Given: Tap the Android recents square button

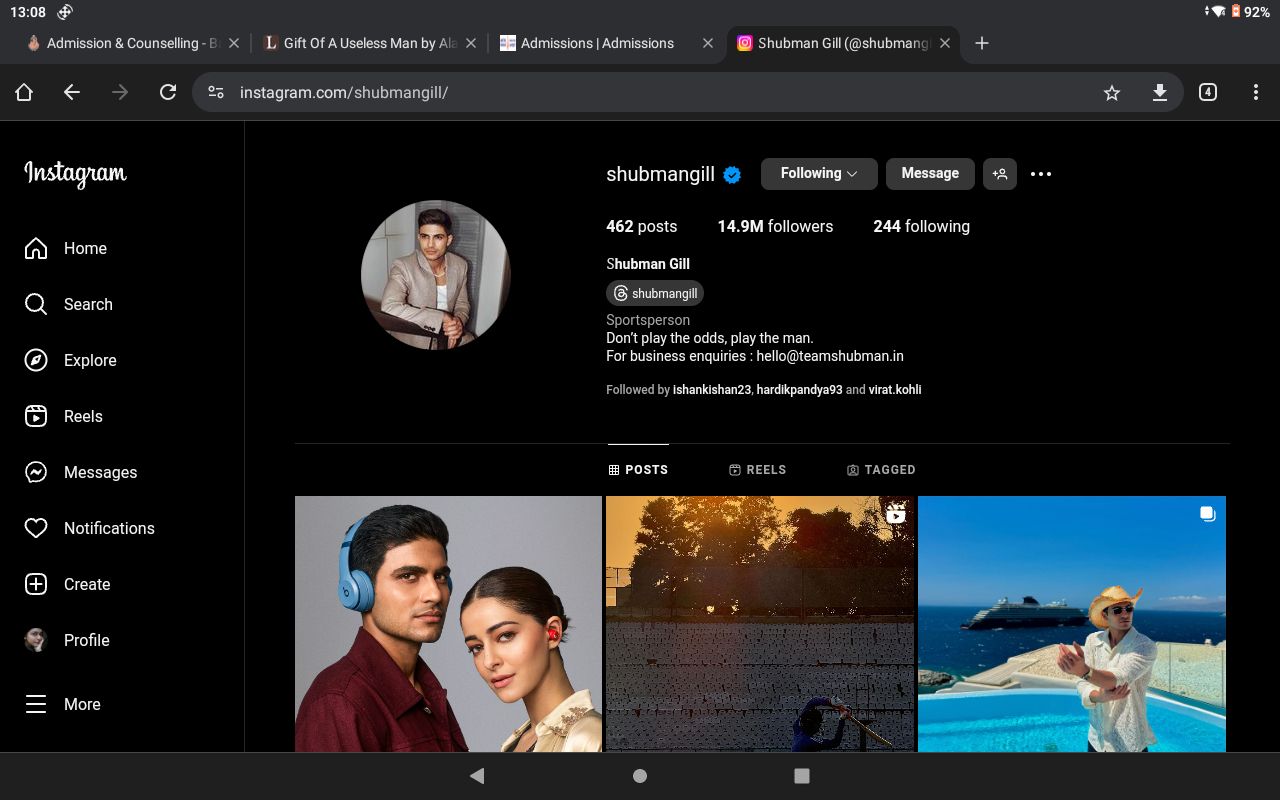Looking at the screenshot, I should tap(801, 776).
